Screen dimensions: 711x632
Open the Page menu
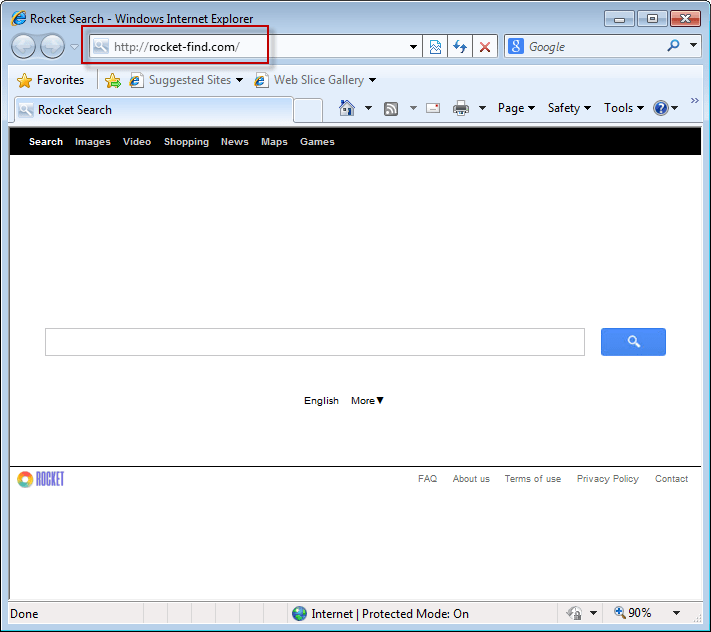(516, 108)
